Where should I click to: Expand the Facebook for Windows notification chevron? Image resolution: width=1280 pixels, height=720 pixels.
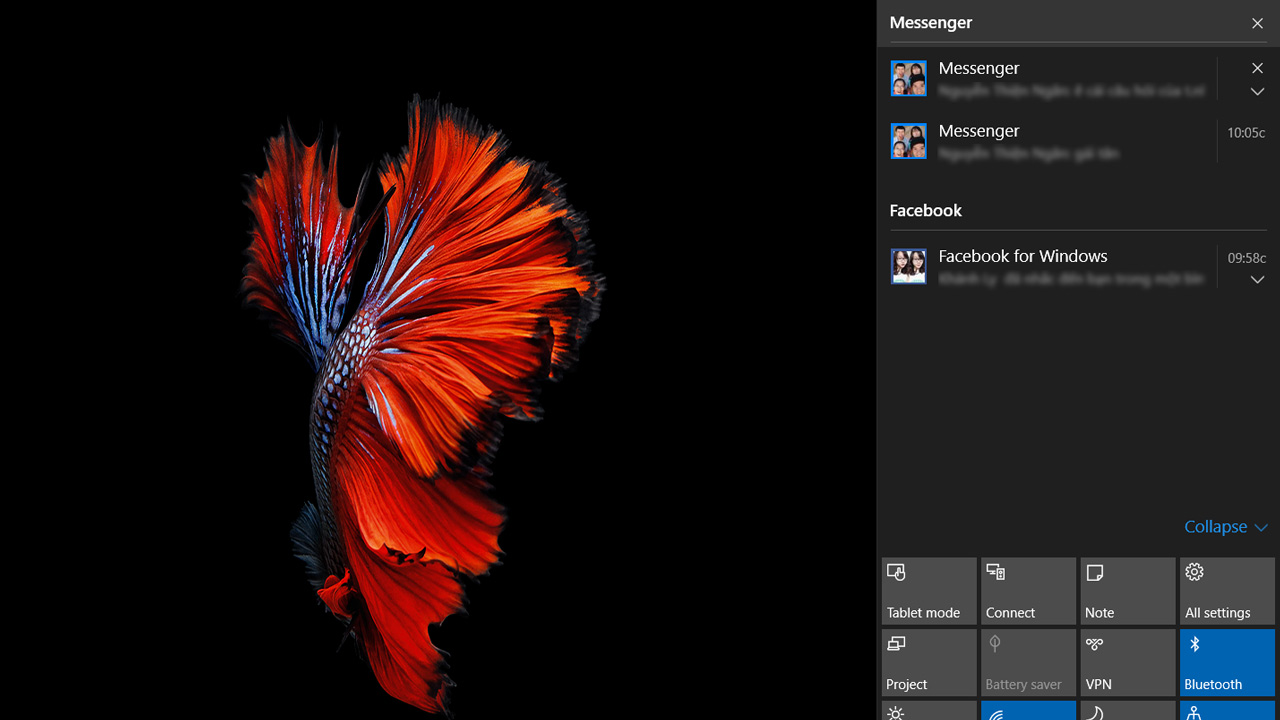point(1257,280)
